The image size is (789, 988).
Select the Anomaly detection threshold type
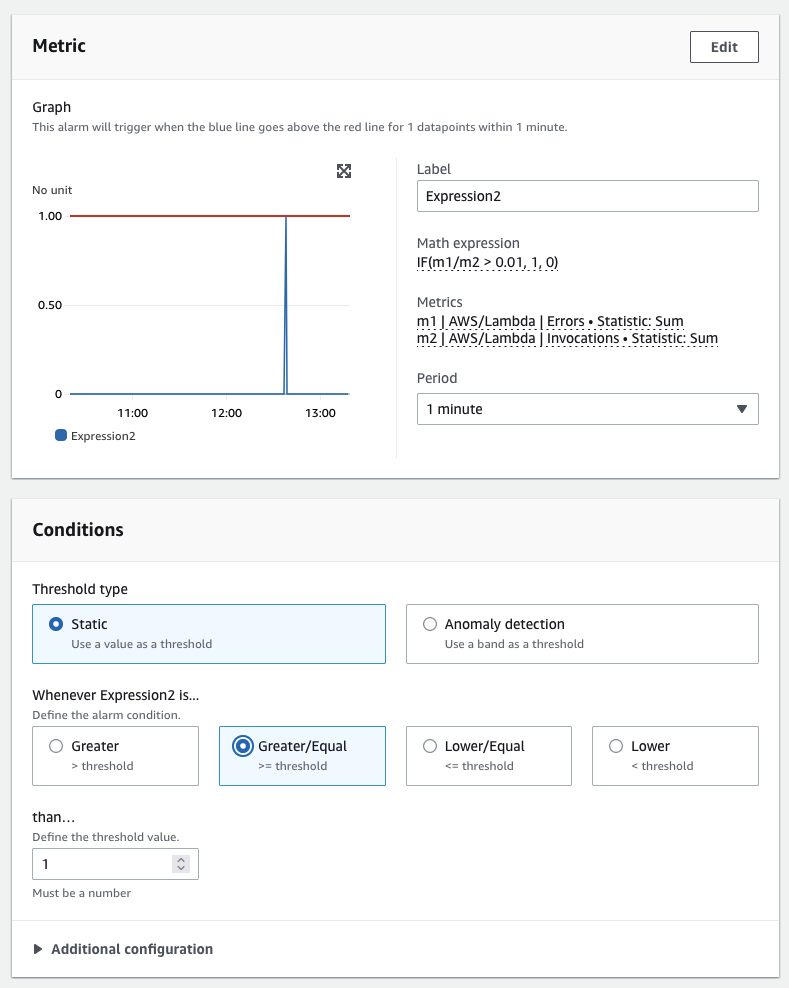[x=582, y=634]
